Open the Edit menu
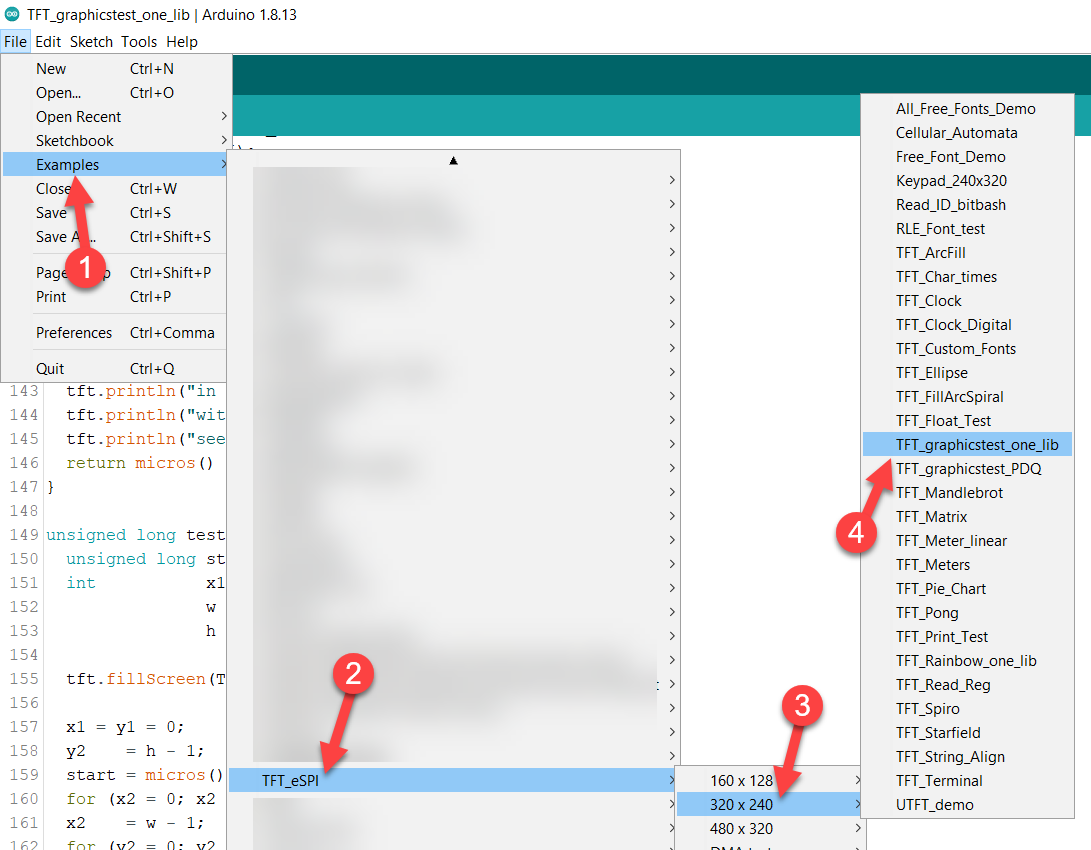The height and width of the screenshot is (850, 1091). (48, 42)
